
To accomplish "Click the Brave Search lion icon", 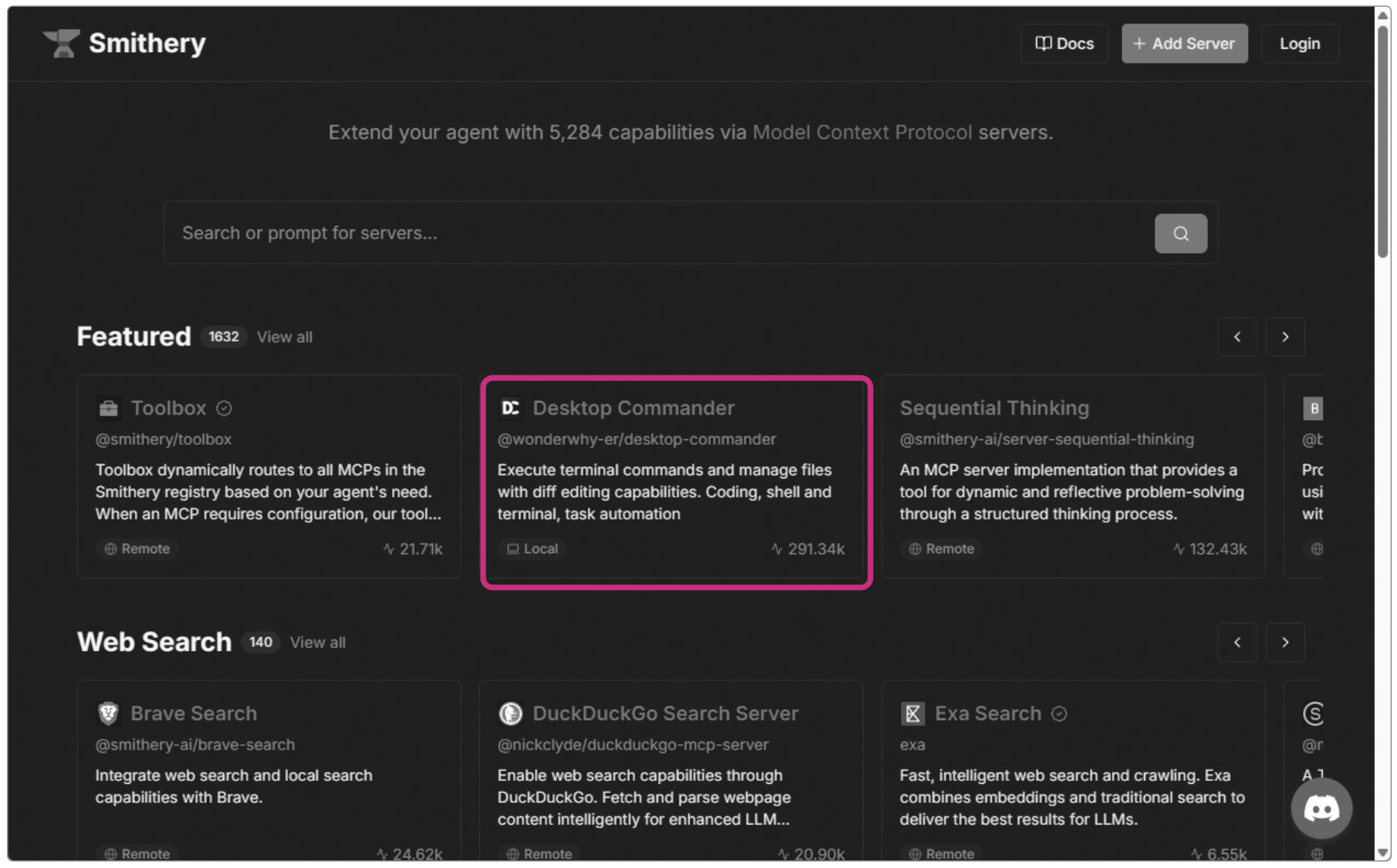I will coord(109,713).
